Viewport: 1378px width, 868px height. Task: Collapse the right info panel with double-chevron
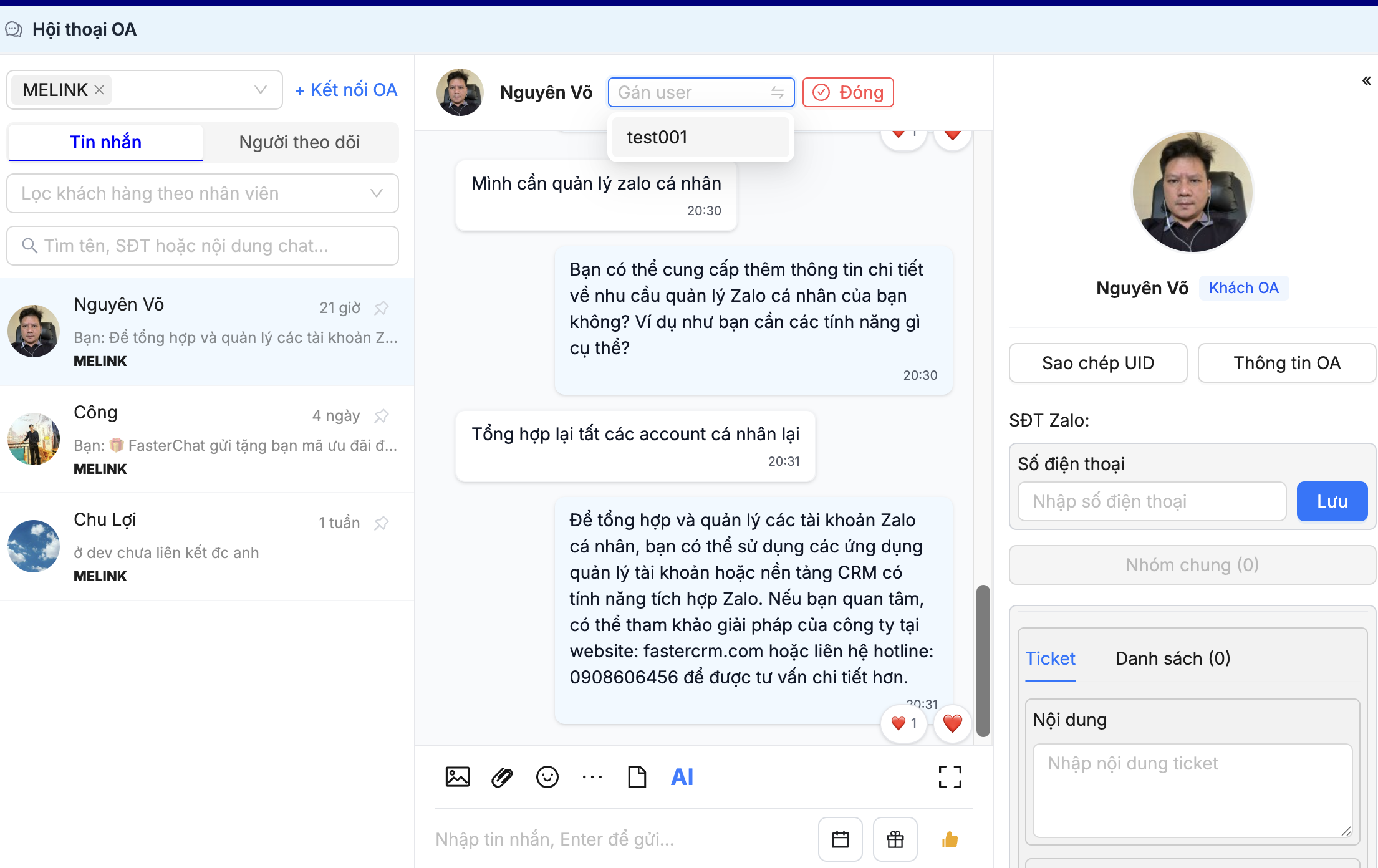pos(1366,80)
